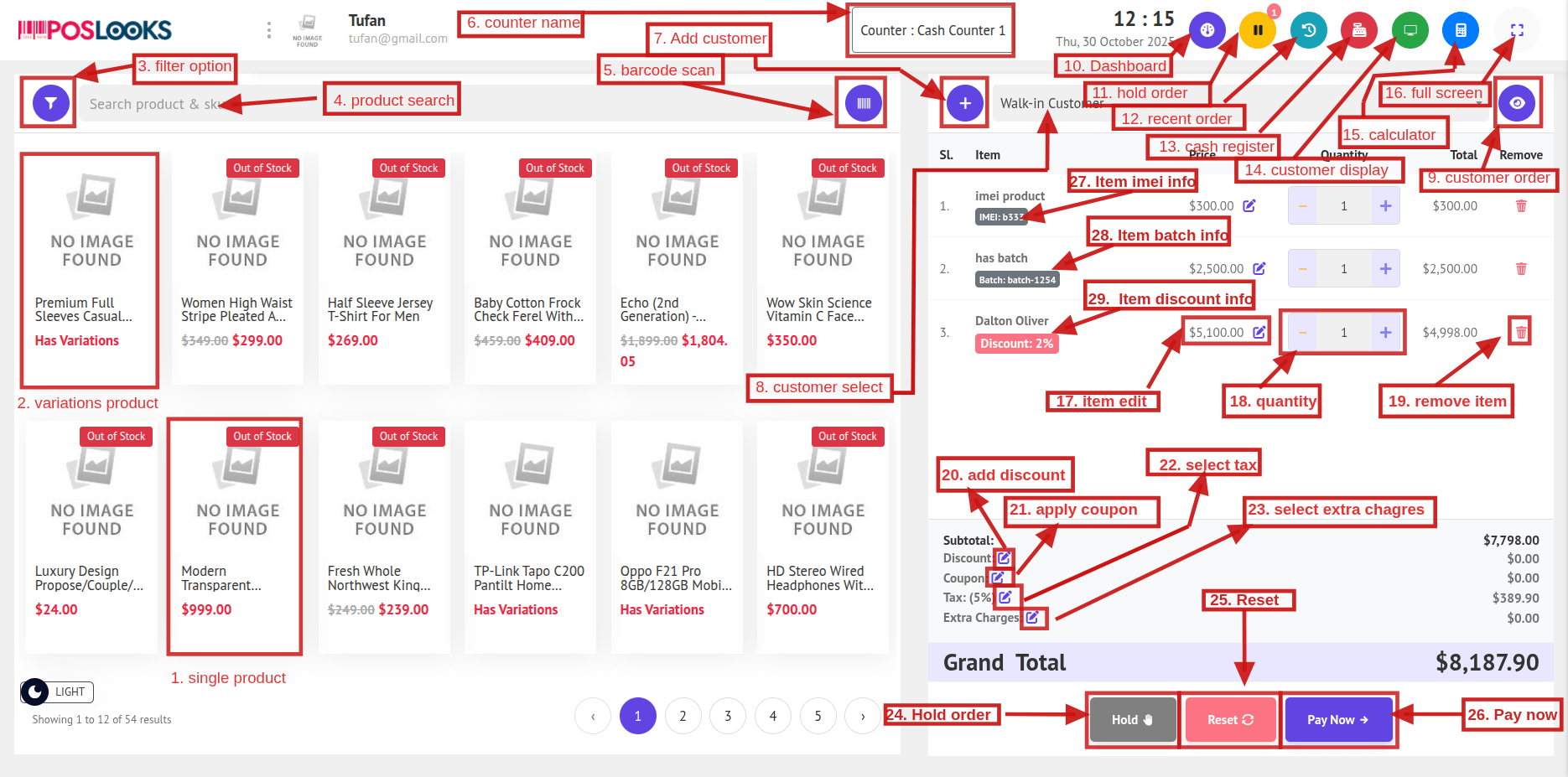Increase quantity of imei product

point(1385,206)
